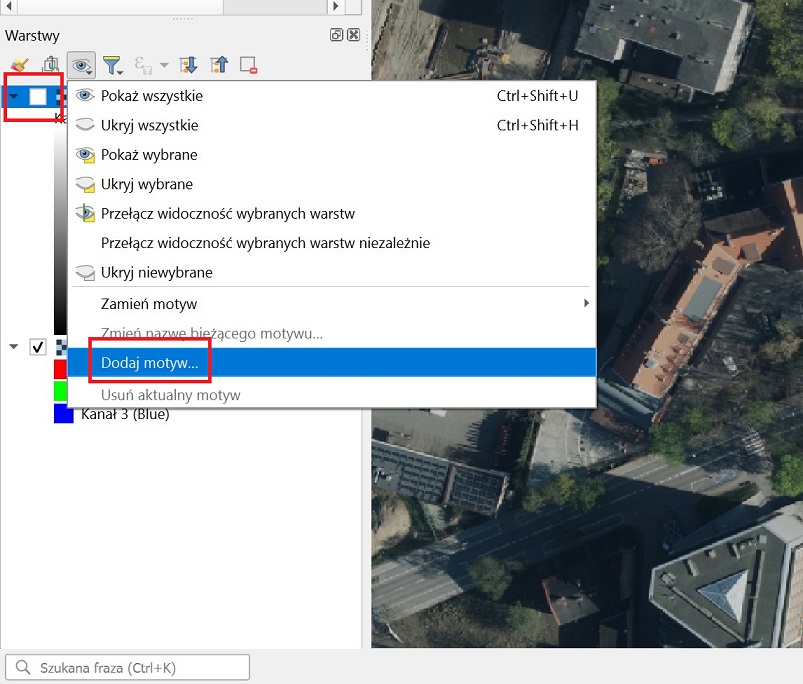Click the add group icon in Warstwy toolbar
The height and width of the screenshot is (684, 803).
pyautogui.click(x=51, y=65)
